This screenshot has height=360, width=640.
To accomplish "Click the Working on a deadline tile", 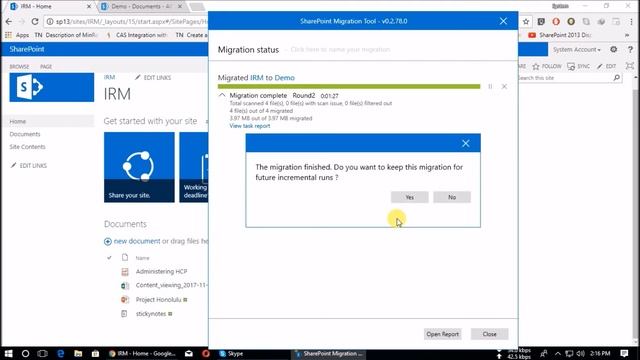I will point(194,167).
